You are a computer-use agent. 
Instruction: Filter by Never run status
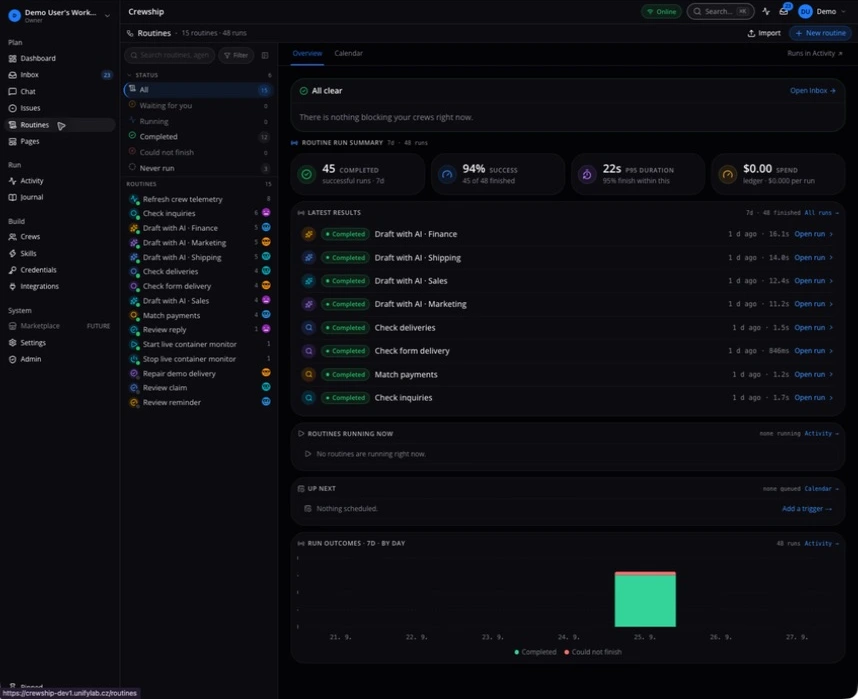click(199, 168)
